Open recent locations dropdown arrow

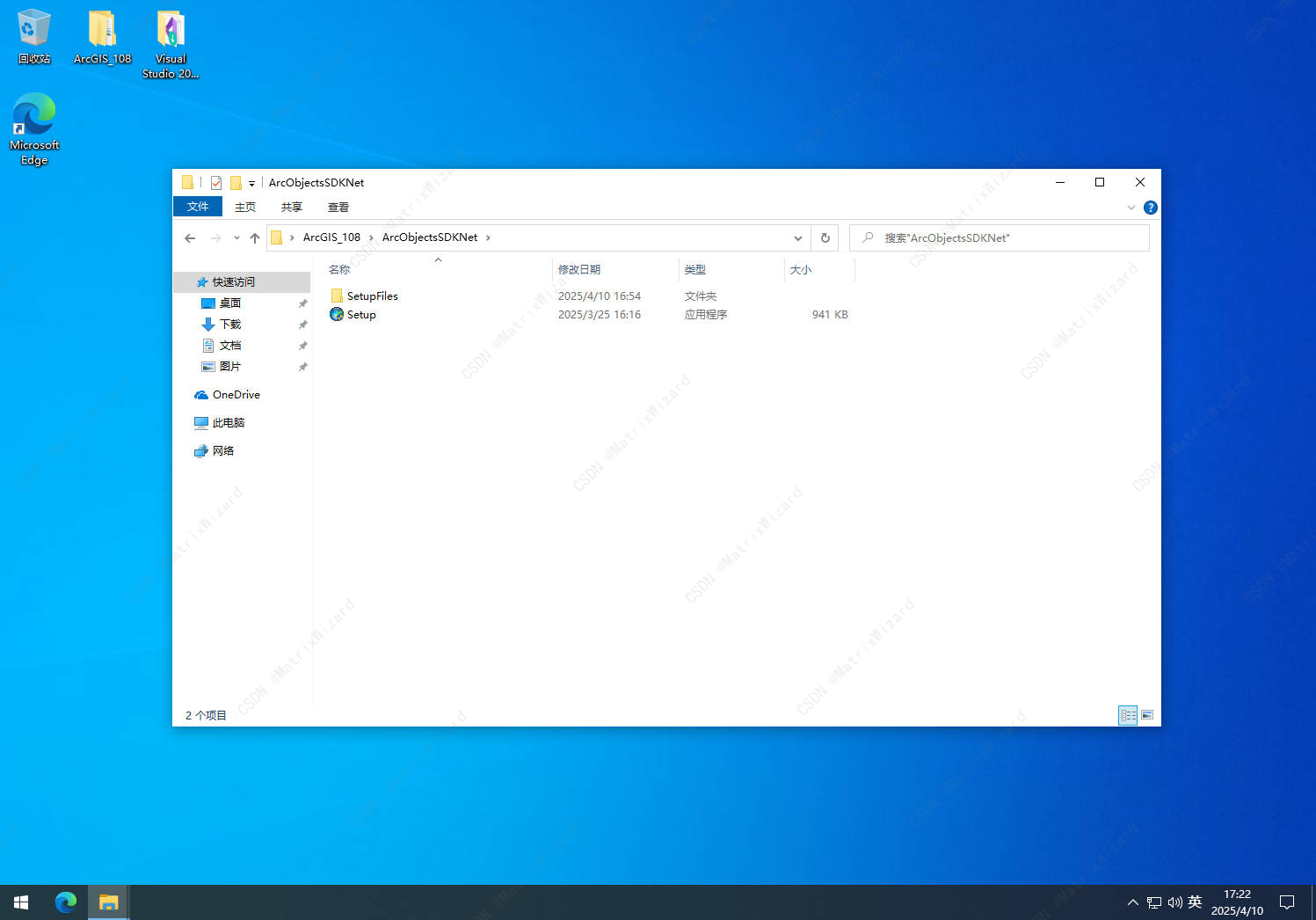point(236,237)
